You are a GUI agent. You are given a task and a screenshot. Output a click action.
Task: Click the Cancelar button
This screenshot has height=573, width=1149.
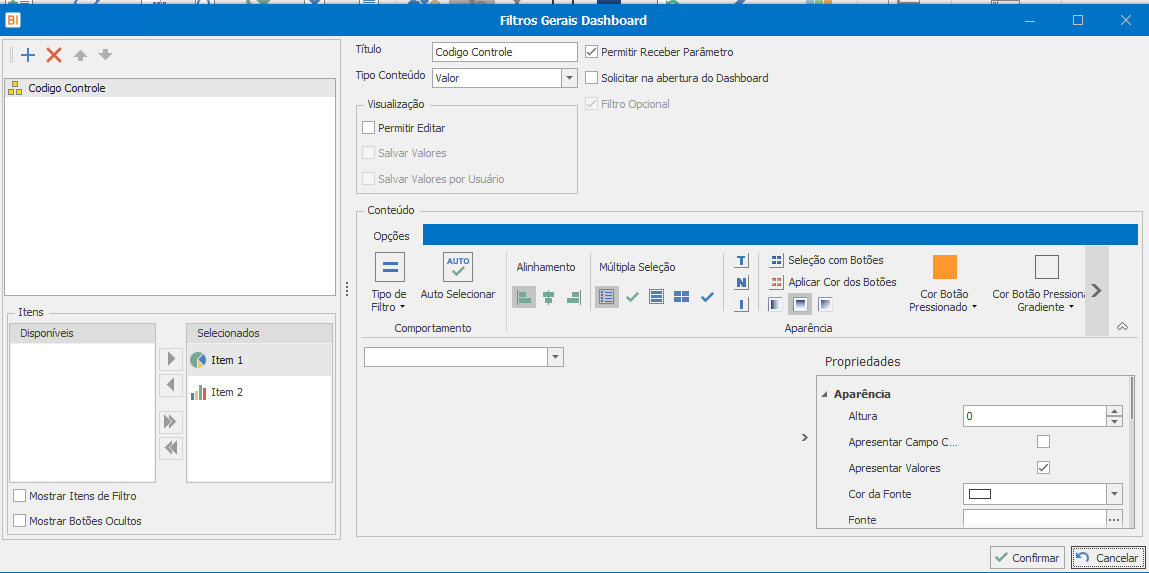tap(1106, 558)
